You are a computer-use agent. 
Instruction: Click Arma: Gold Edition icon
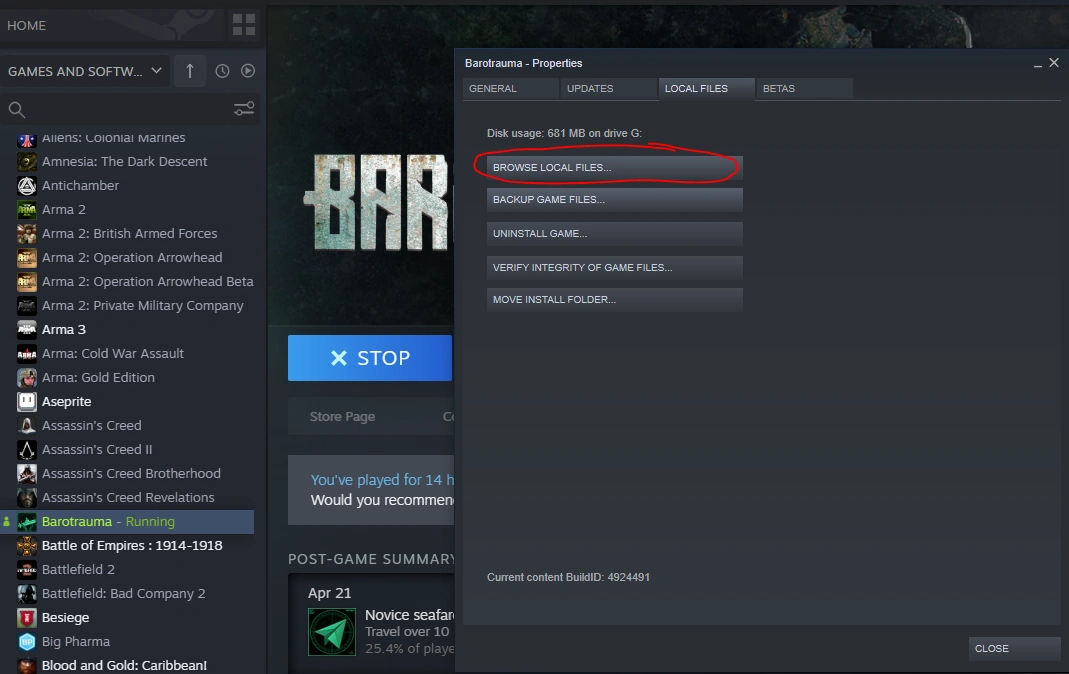[x=27, y=378]
